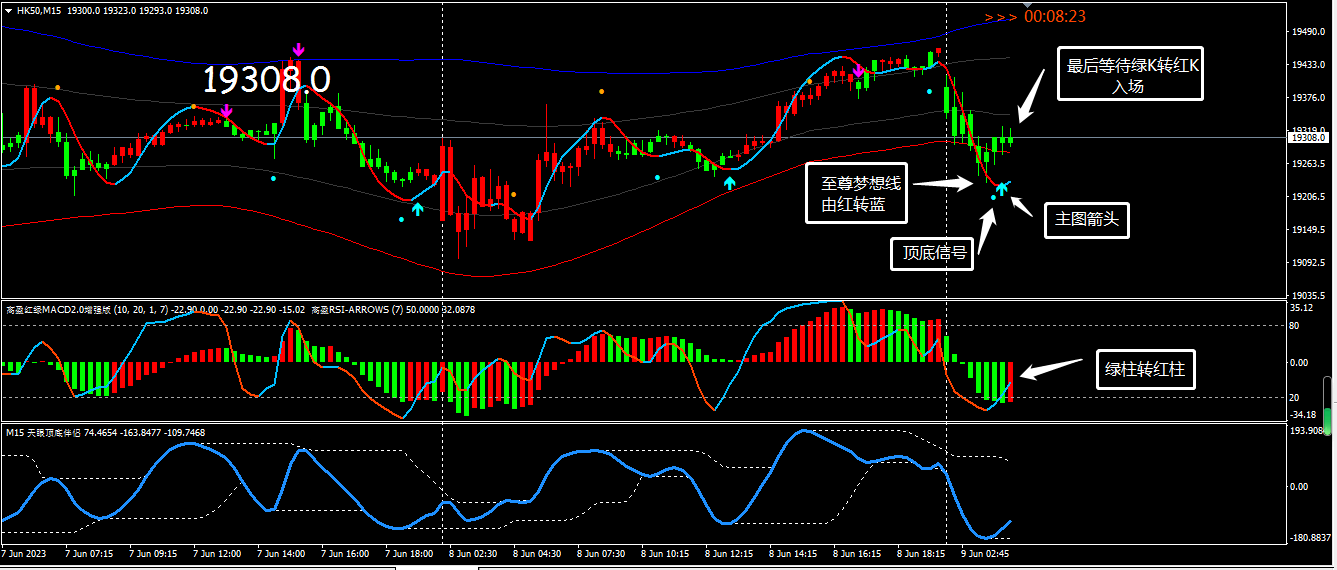Click the 7 Jun 18:00 time label

click(x=408, y=552)
